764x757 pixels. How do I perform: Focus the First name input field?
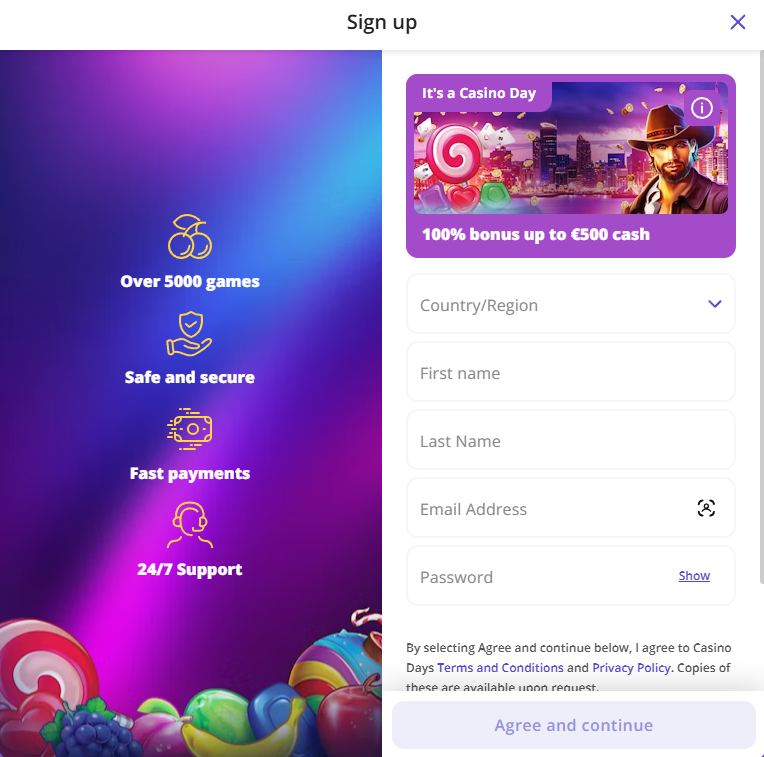tap(571, 372)
